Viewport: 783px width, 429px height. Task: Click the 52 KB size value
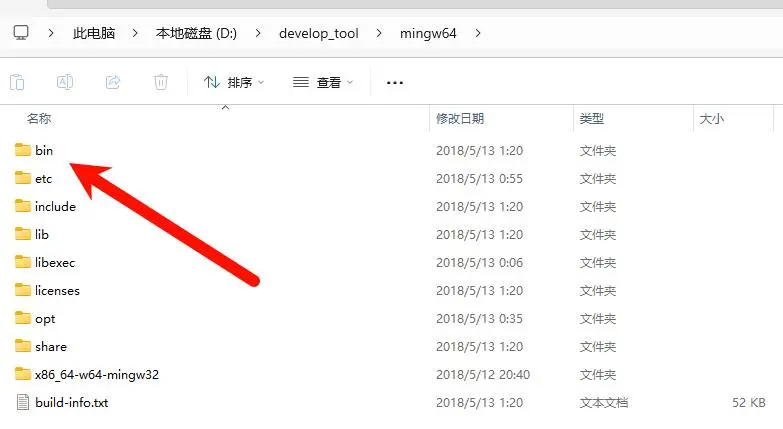749,403
